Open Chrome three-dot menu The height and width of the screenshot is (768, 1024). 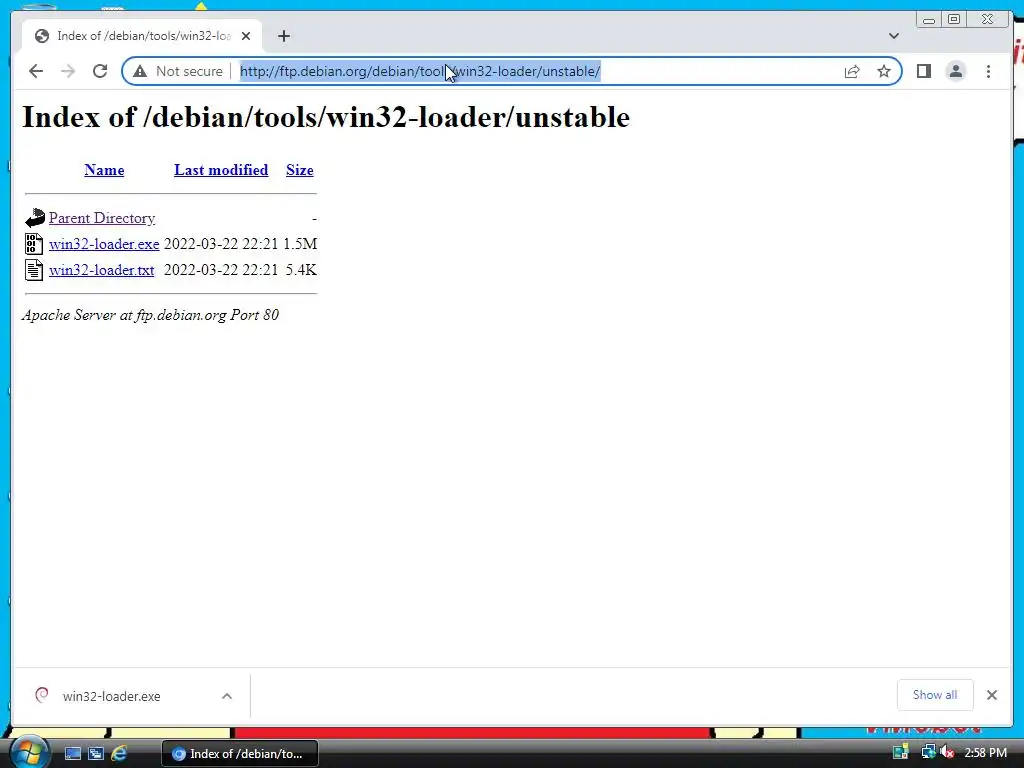pyautogui.click(x=988, y=71)
